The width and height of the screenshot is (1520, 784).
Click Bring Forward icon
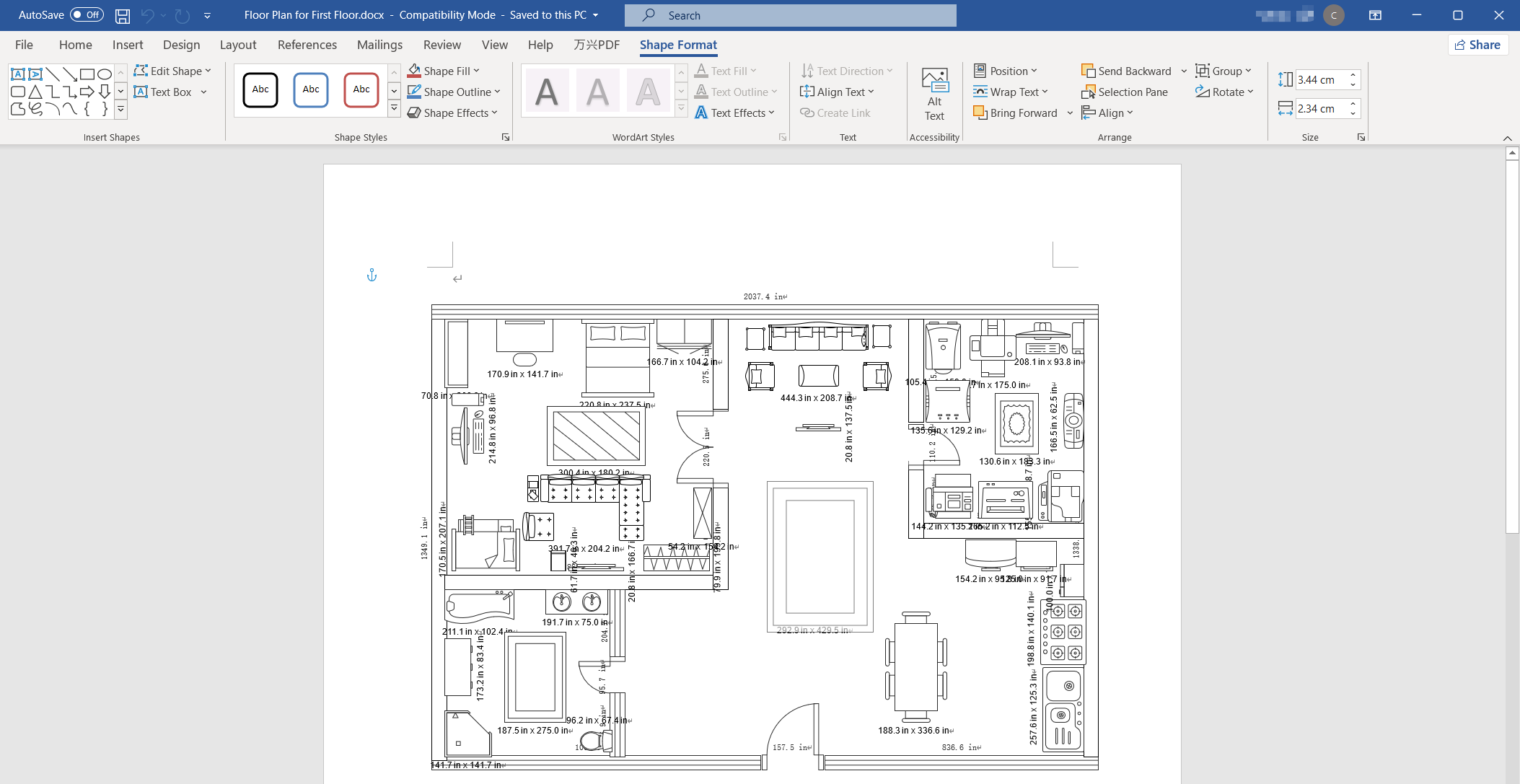[x=980, y=112]
